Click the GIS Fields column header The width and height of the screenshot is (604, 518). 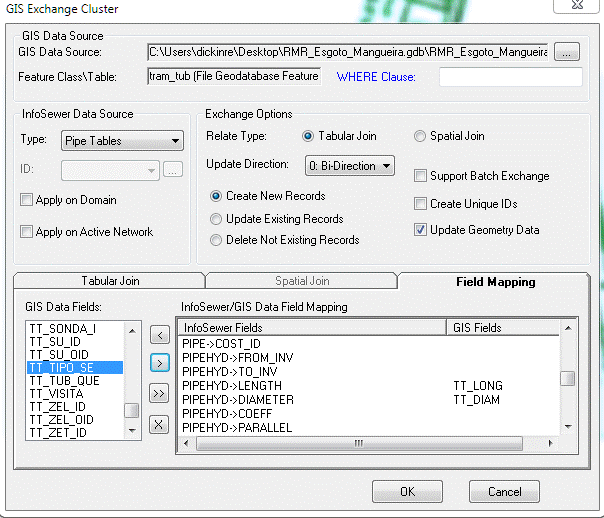pyautogui.click(x=503, y=328)
